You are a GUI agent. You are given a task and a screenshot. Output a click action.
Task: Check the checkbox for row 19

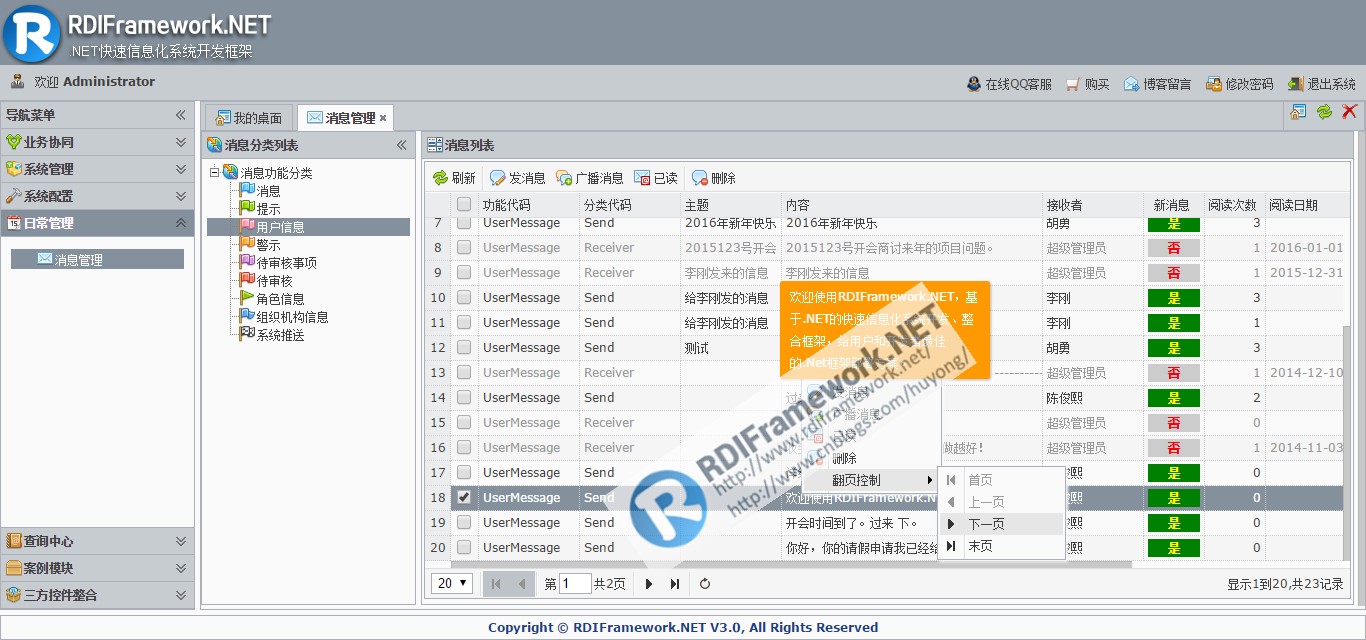click(x=464, y=522)
